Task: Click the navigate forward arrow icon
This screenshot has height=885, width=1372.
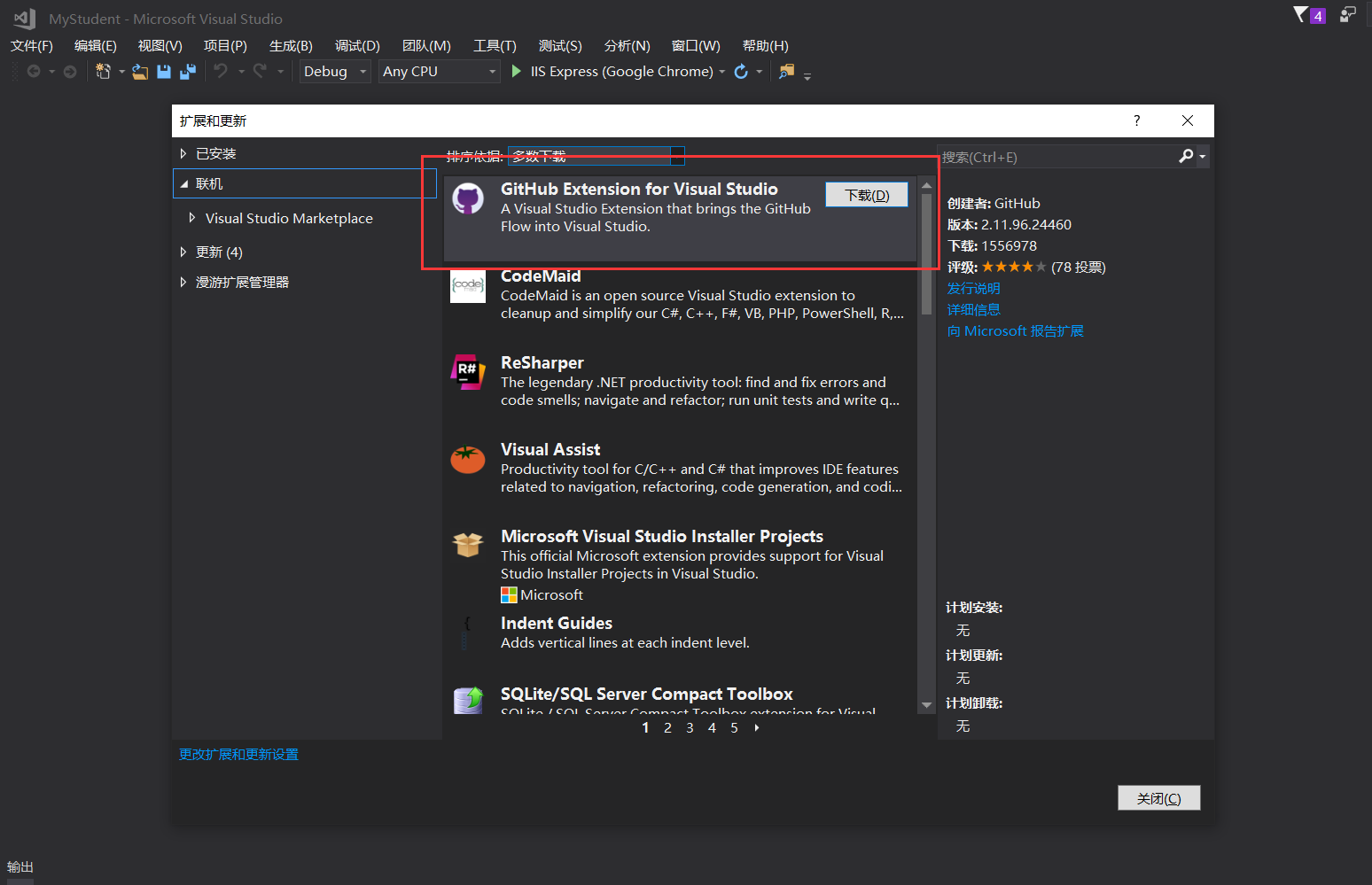Action: pos(70,71)
